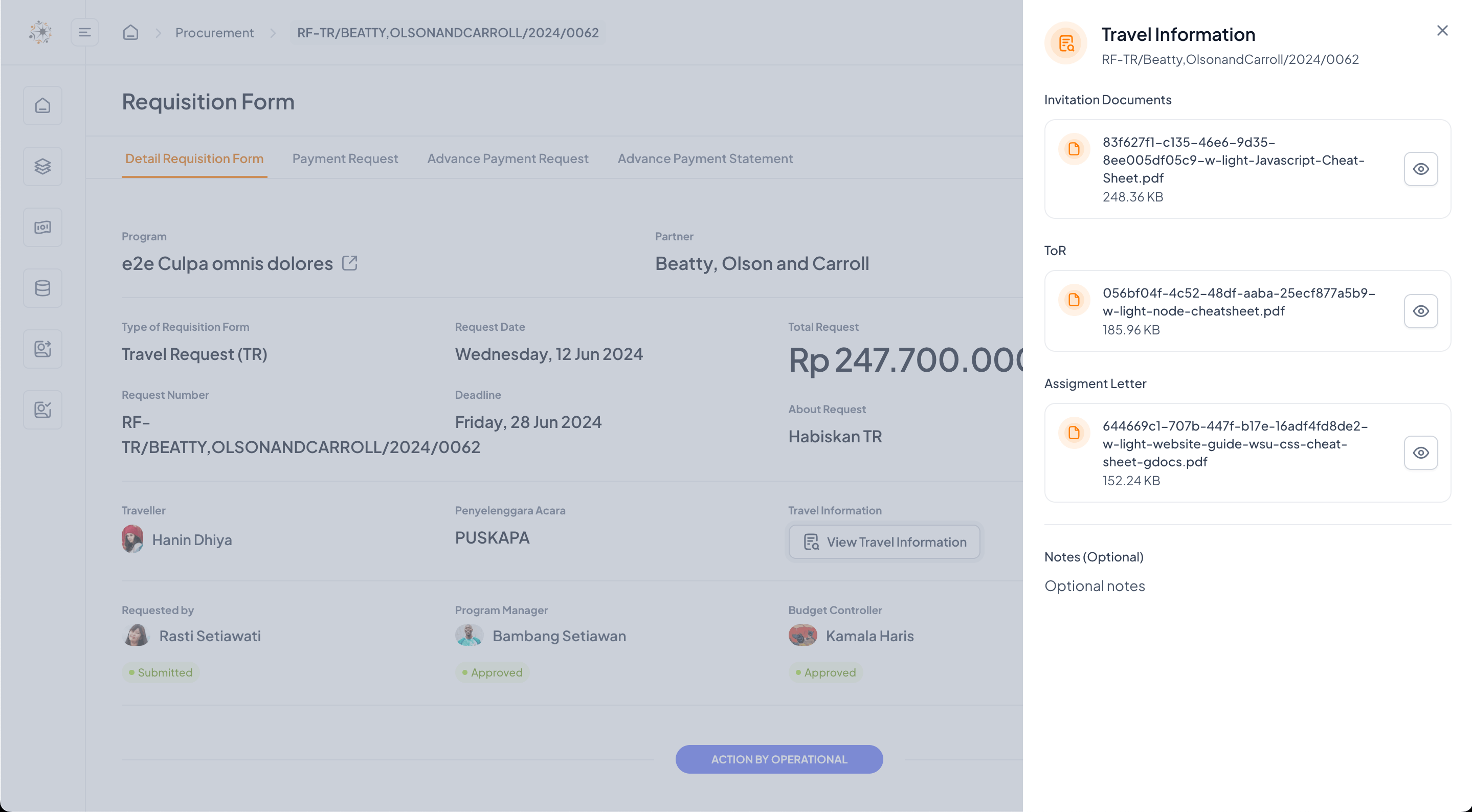Image resolution: width=1472 pixels, height=812 pixels.
Task: Click View Travel Information button
Action: pos(884,541)
